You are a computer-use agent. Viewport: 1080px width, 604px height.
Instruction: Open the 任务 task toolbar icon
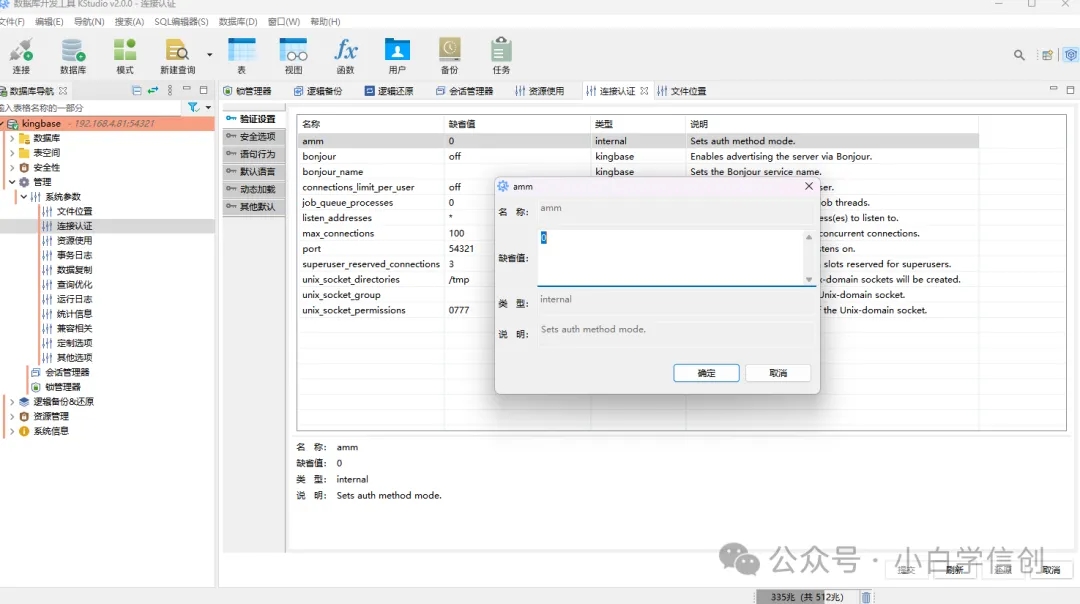501,56
